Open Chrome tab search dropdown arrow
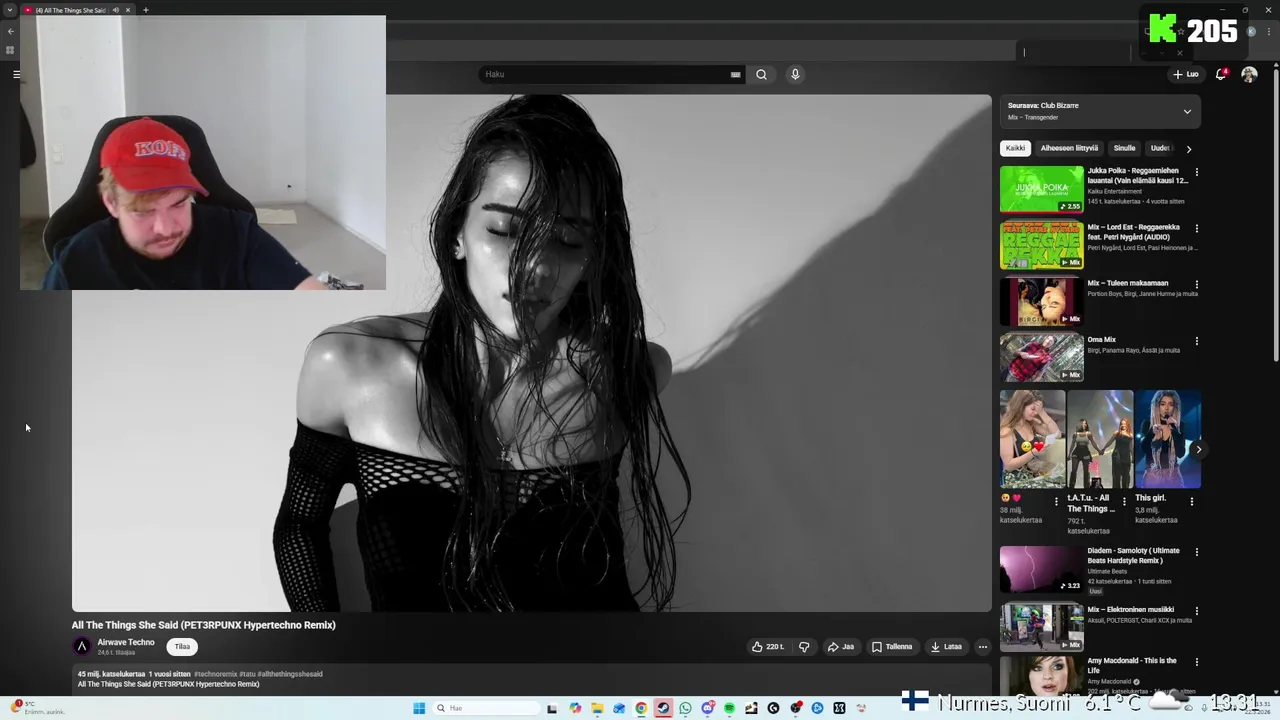Screen dimensions: 1280x720 pyautogui.click(x=10, y=10)
